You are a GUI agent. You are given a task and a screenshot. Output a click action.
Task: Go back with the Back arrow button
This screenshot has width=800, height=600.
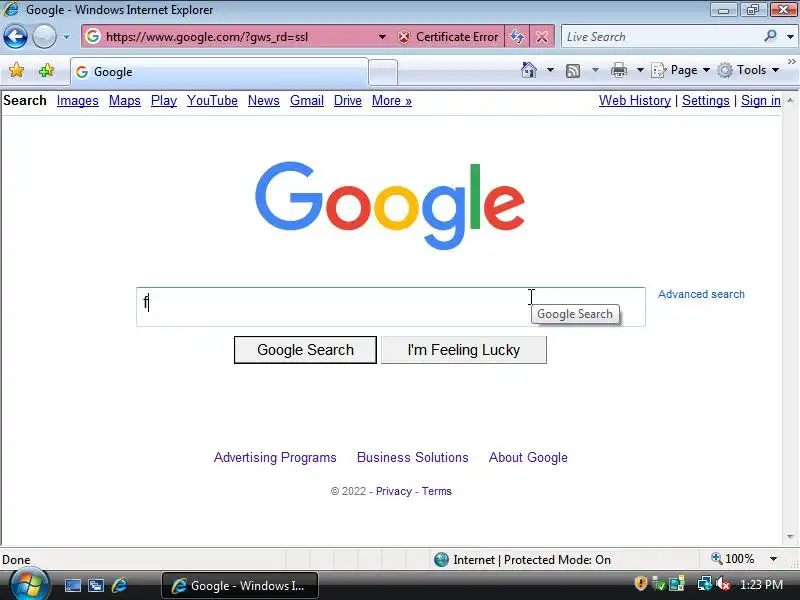pos(15,37)
